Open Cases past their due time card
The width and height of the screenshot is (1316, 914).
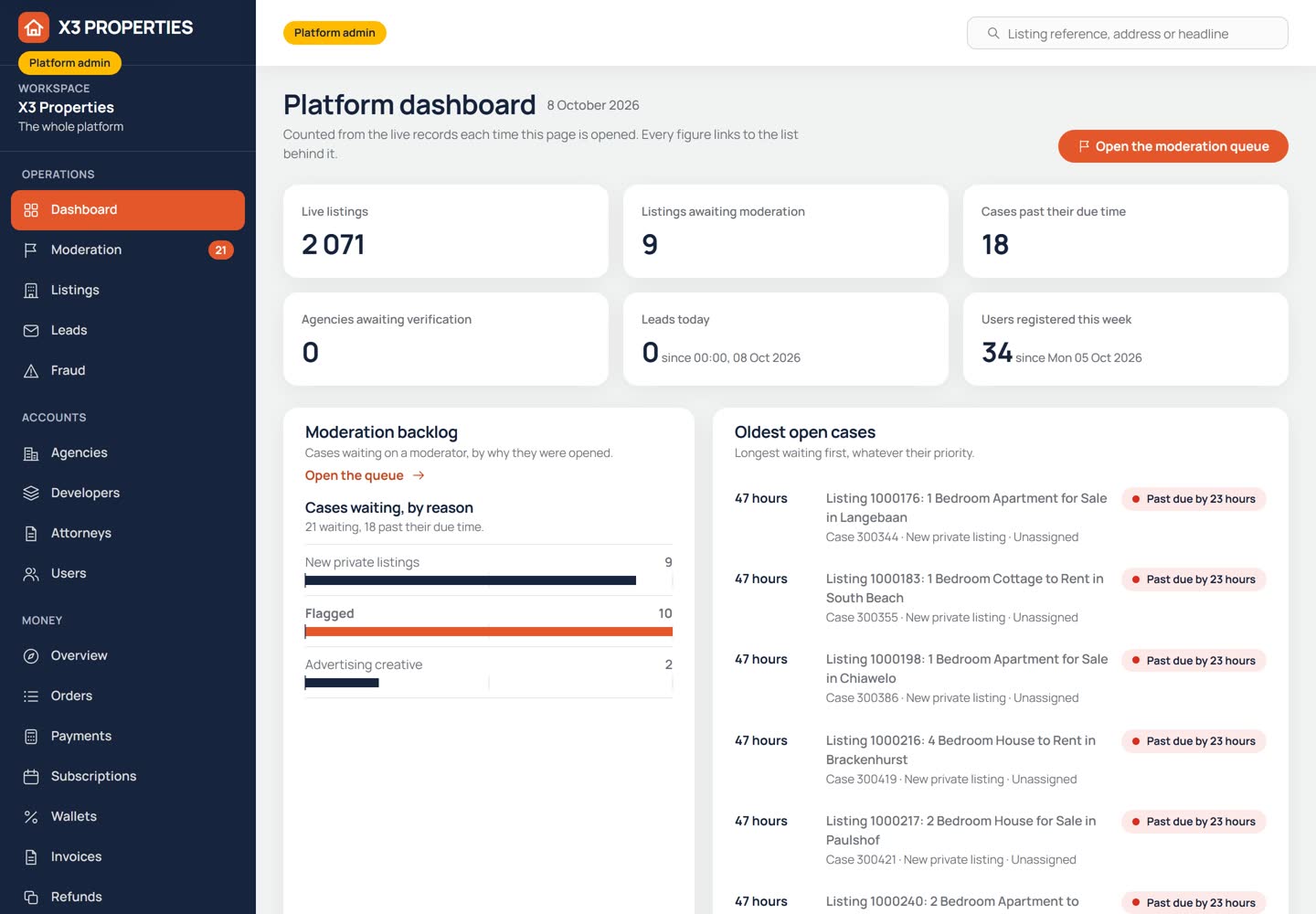coord(1126,231)
